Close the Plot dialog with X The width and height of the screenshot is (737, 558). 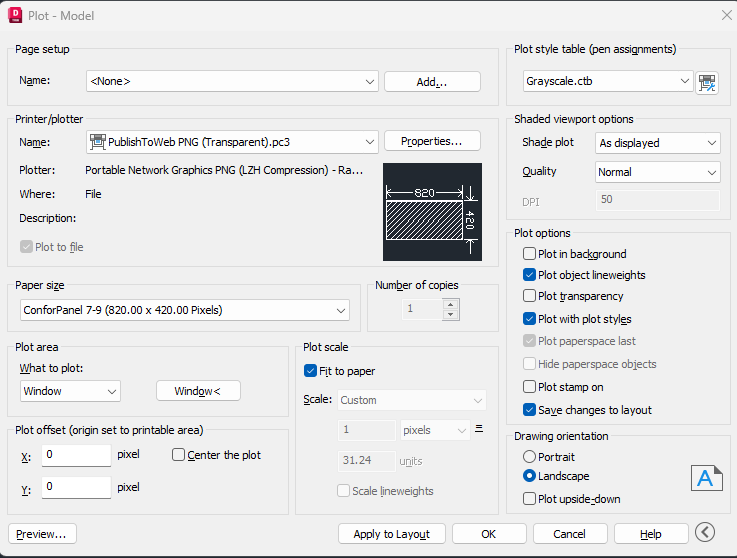click(726, 15)
